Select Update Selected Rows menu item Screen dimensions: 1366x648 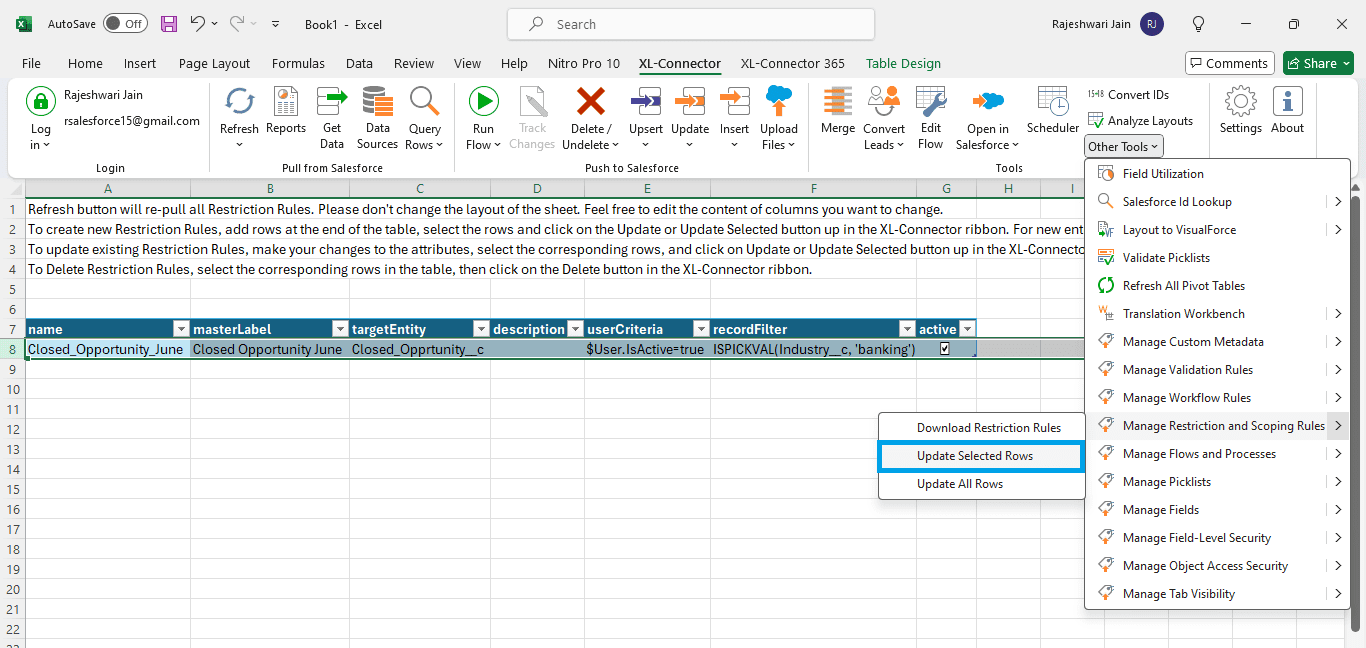[975, 456]
